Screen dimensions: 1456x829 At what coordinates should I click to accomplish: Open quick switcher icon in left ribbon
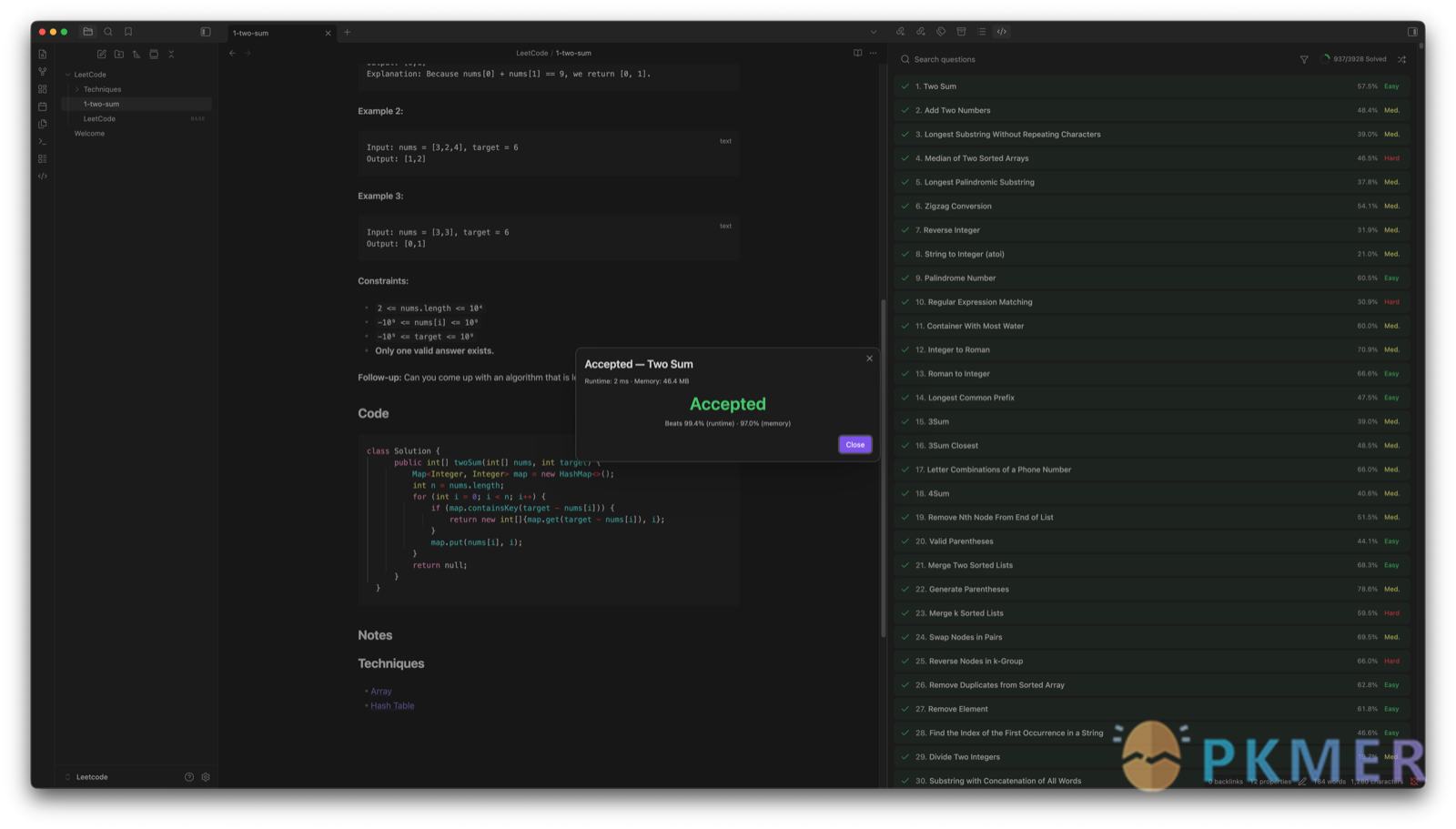43,55
